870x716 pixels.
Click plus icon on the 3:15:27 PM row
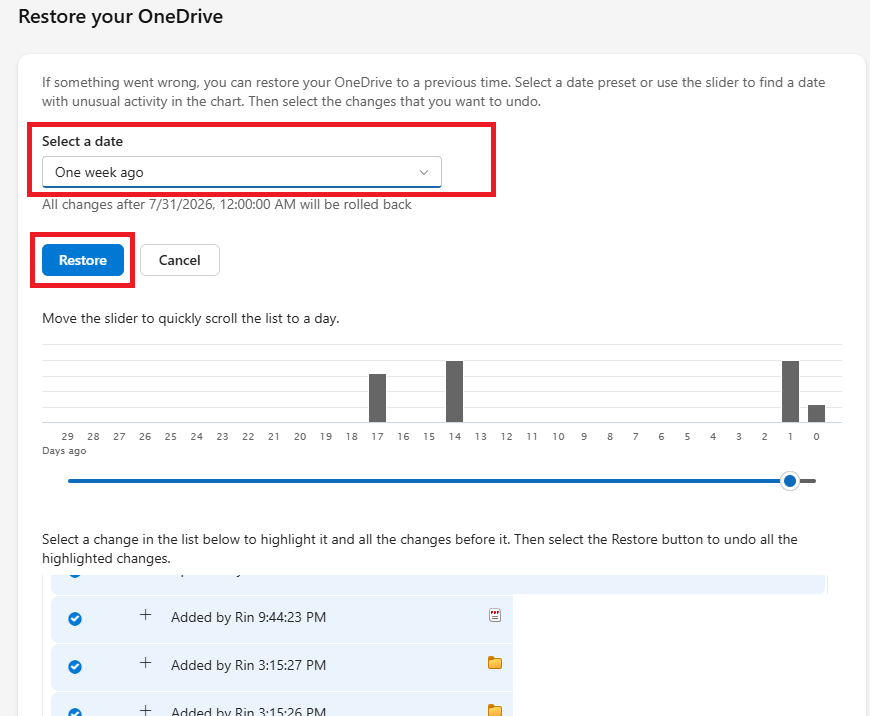click(x=145, y=663)
